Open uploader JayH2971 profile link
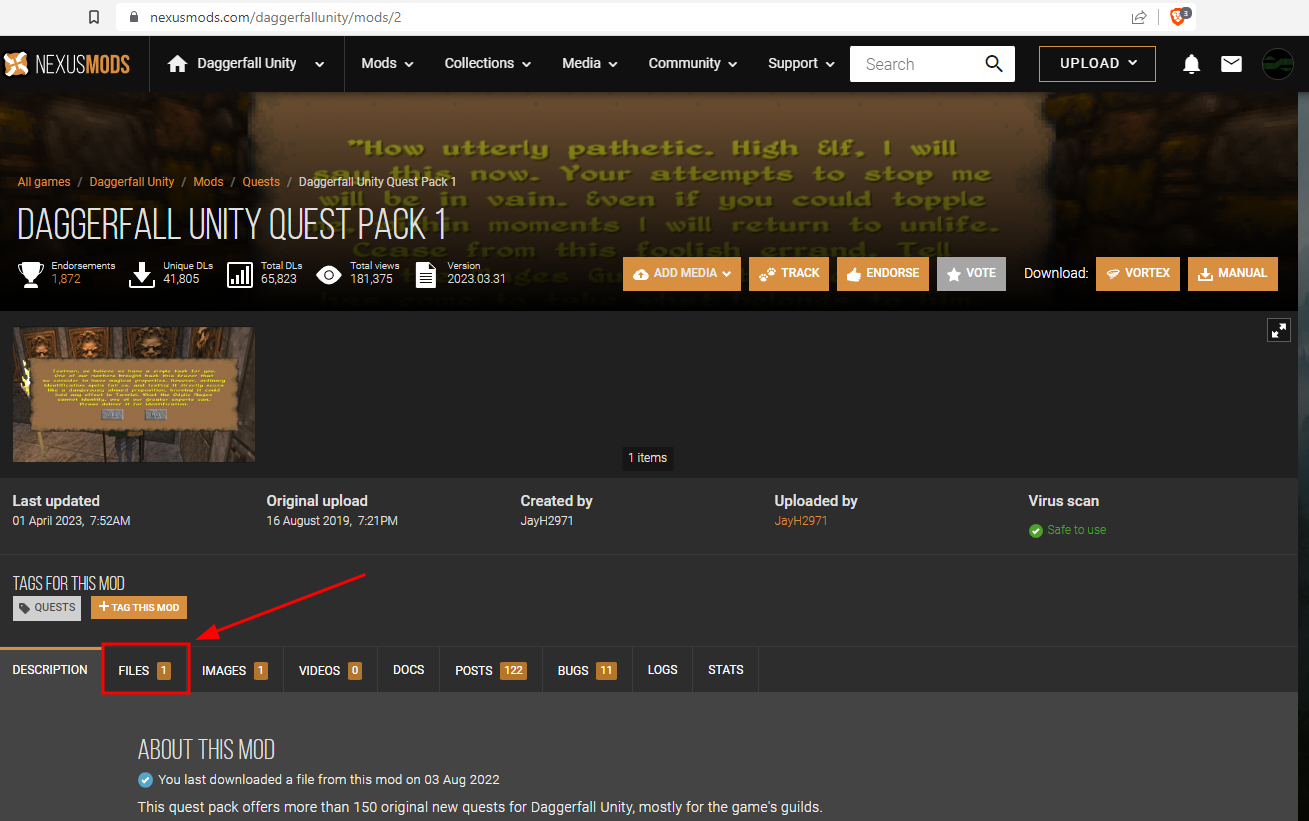 pyautogui.click(x=801, y=521)
